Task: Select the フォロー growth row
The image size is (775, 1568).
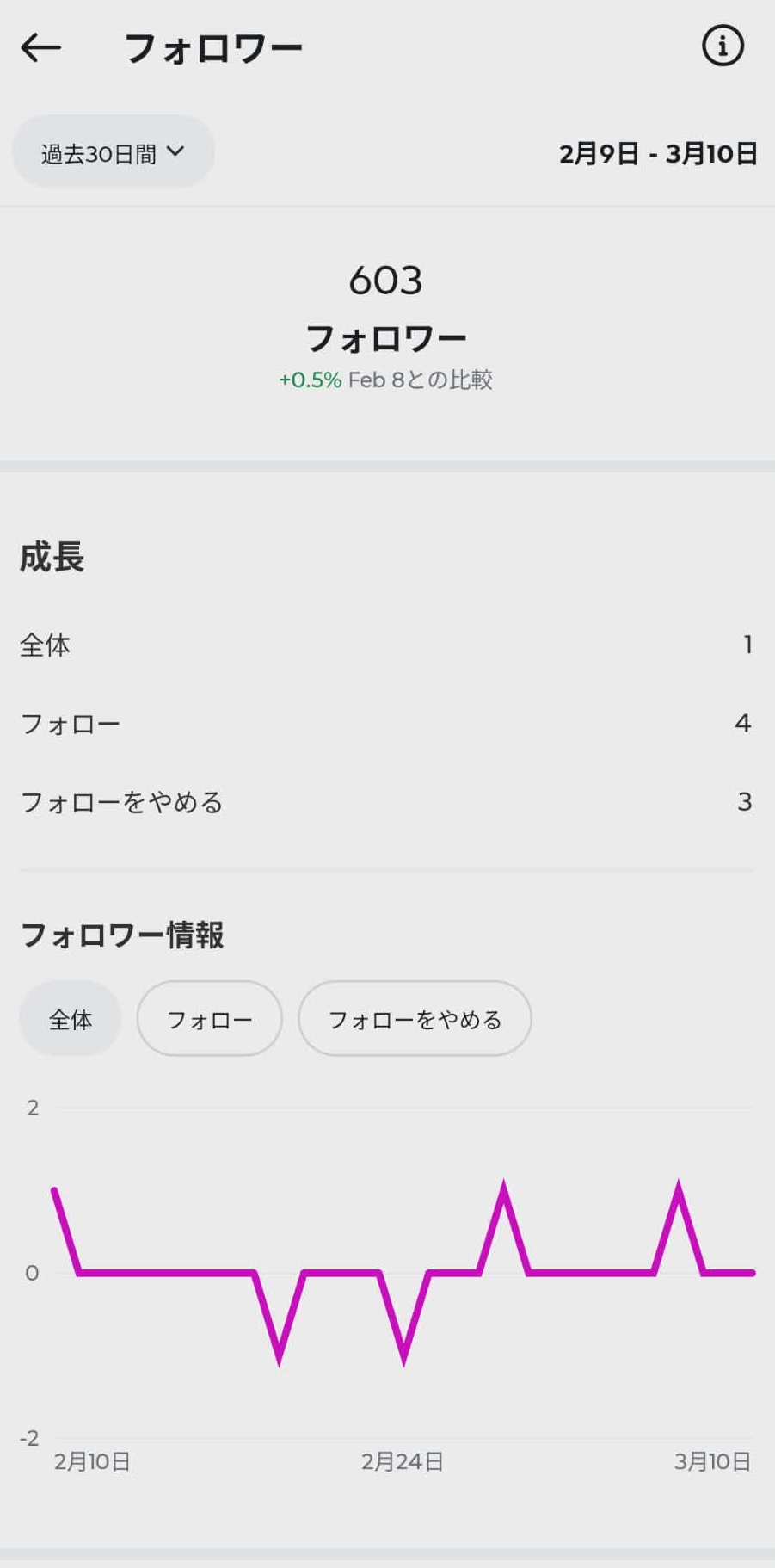Action: (386, 723)
